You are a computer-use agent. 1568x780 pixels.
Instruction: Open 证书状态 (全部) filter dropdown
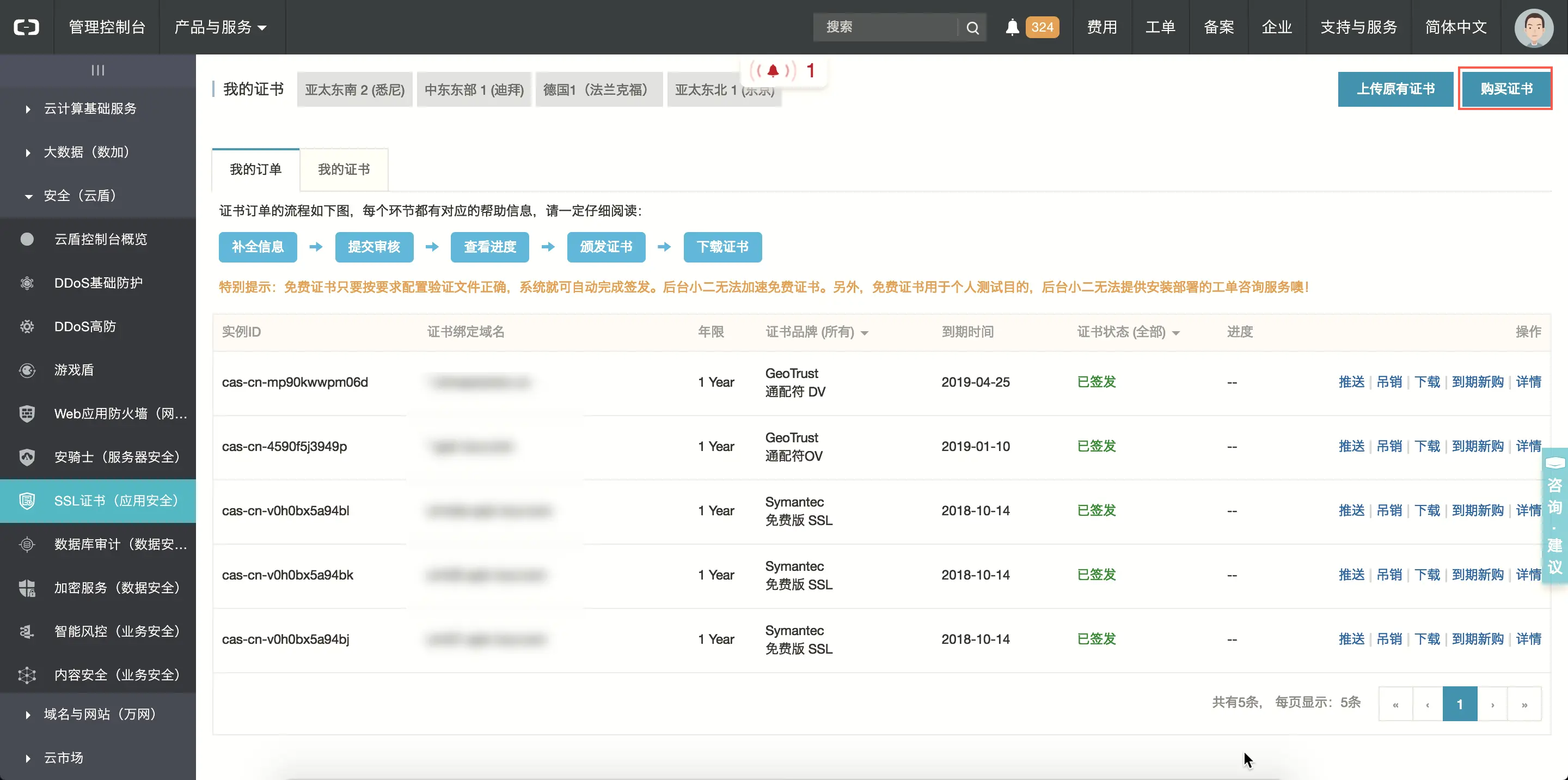click(x=1128, y=332)
